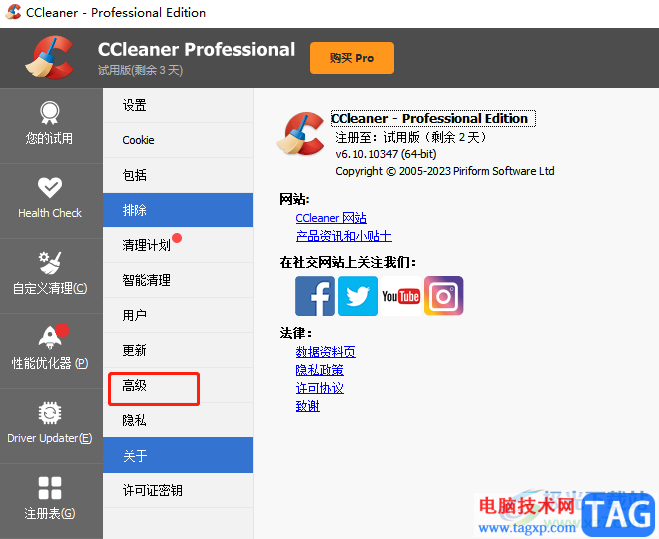Click the title bar CCleaner app icon

point(13,12)
